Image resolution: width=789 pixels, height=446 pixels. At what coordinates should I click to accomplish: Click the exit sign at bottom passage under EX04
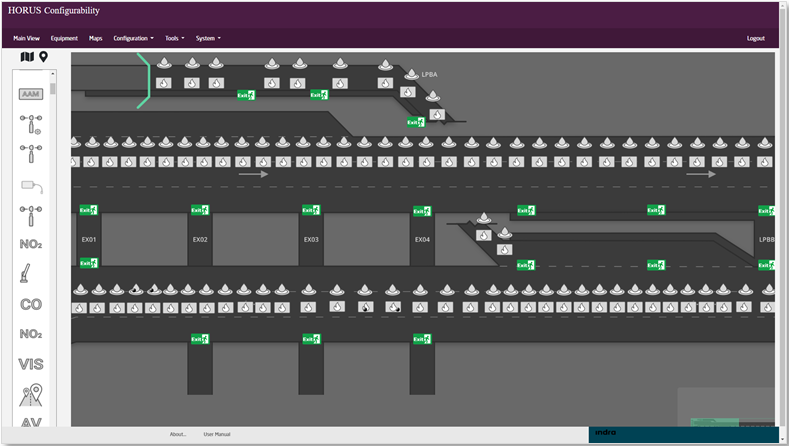422,339
